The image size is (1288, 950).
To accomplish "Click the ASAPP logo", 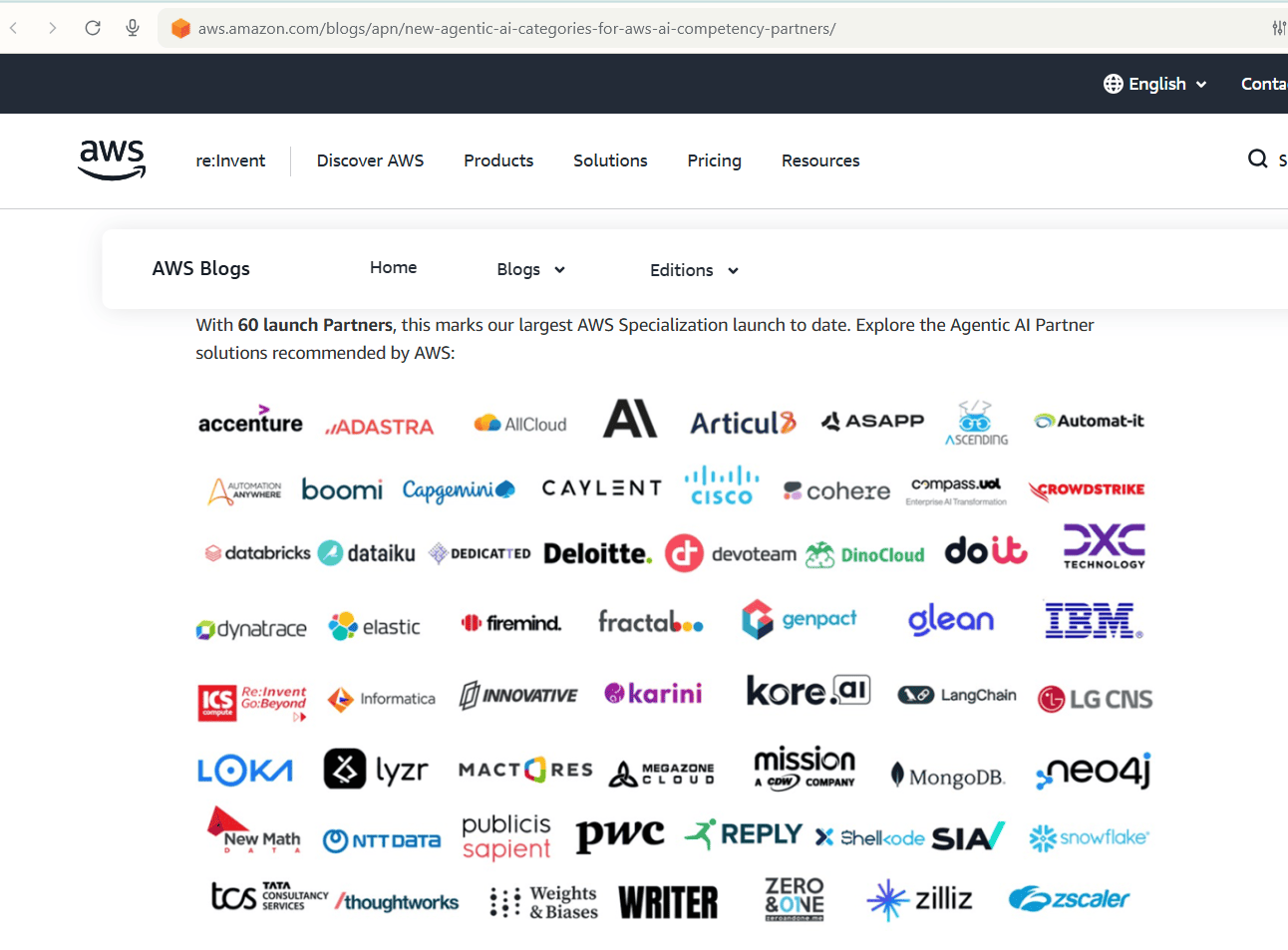I will click(x=872, y=421).
